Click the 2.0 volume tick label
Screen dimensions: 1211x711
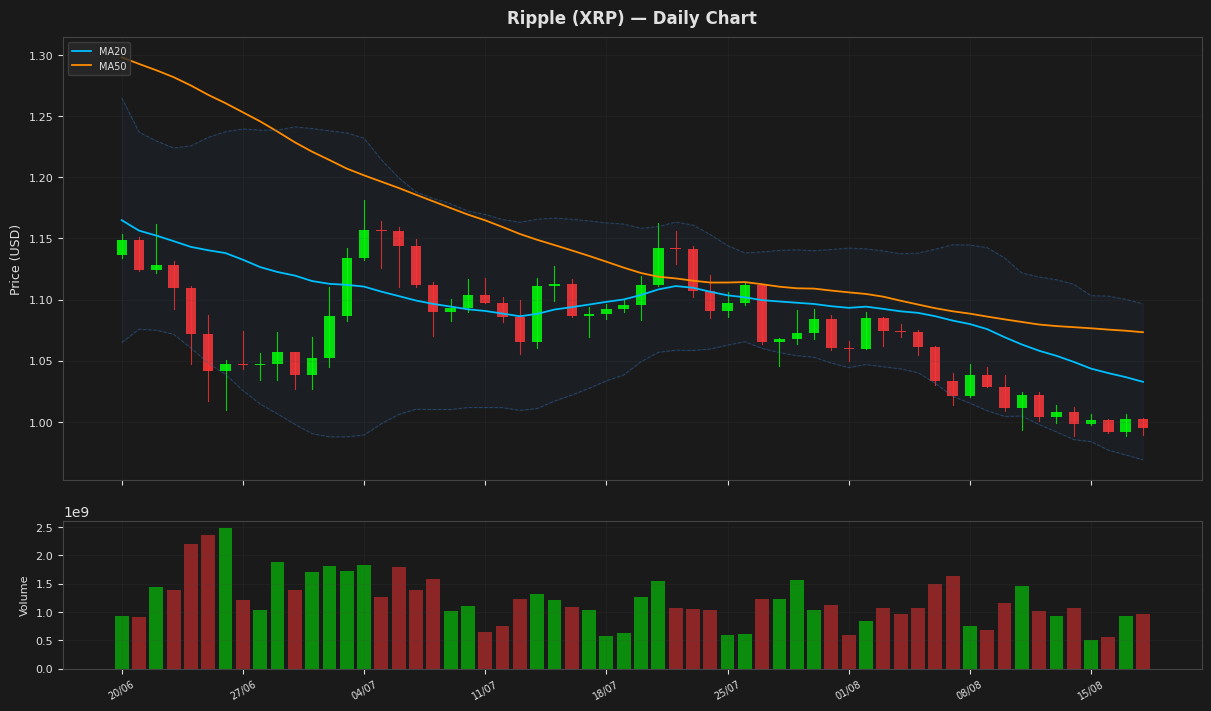tap(45, 556)
